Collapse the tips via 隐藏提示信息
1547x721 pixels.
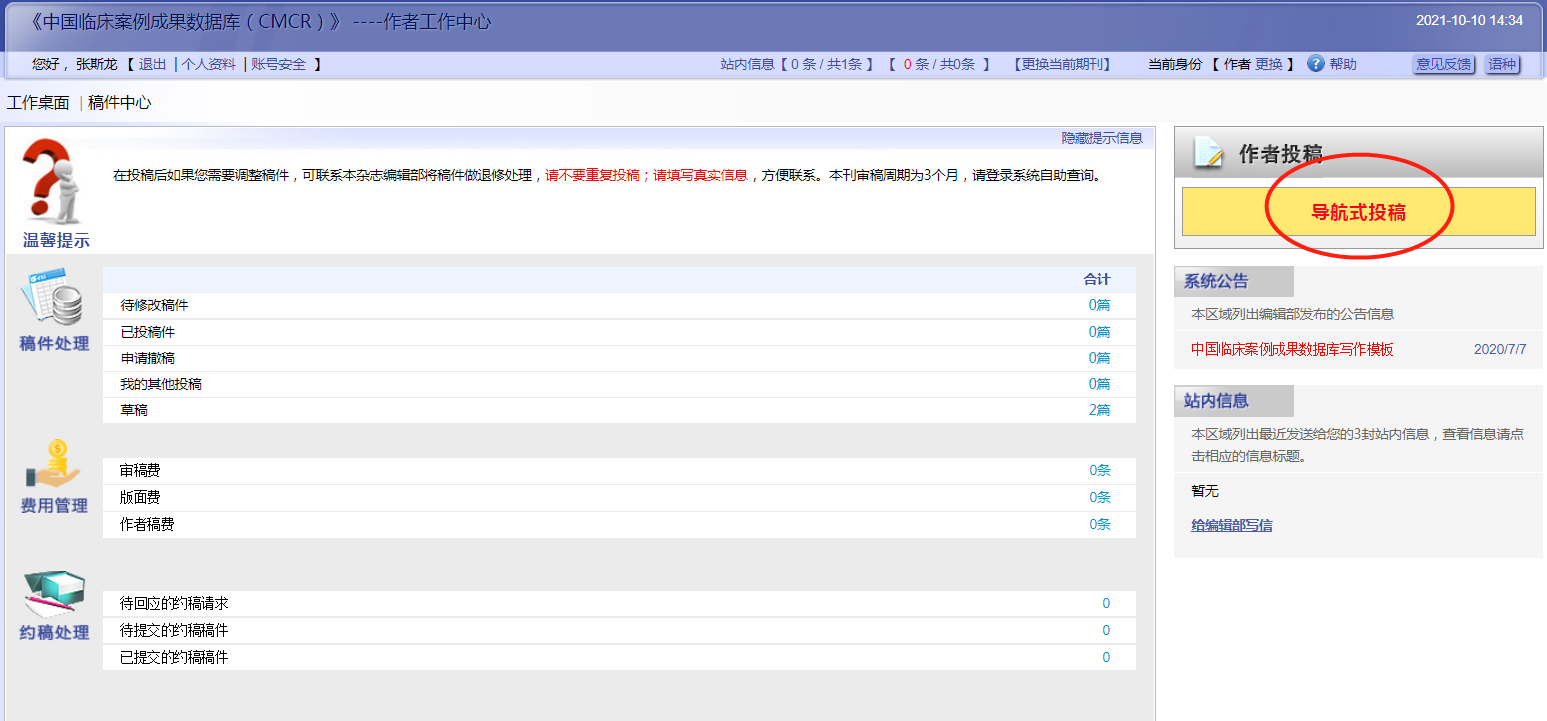(1102, 138)
